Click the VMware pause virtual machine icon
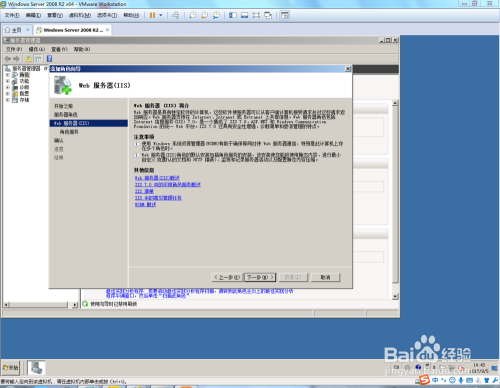Viewport: 500px width, 388px height. tap(152, 15)
